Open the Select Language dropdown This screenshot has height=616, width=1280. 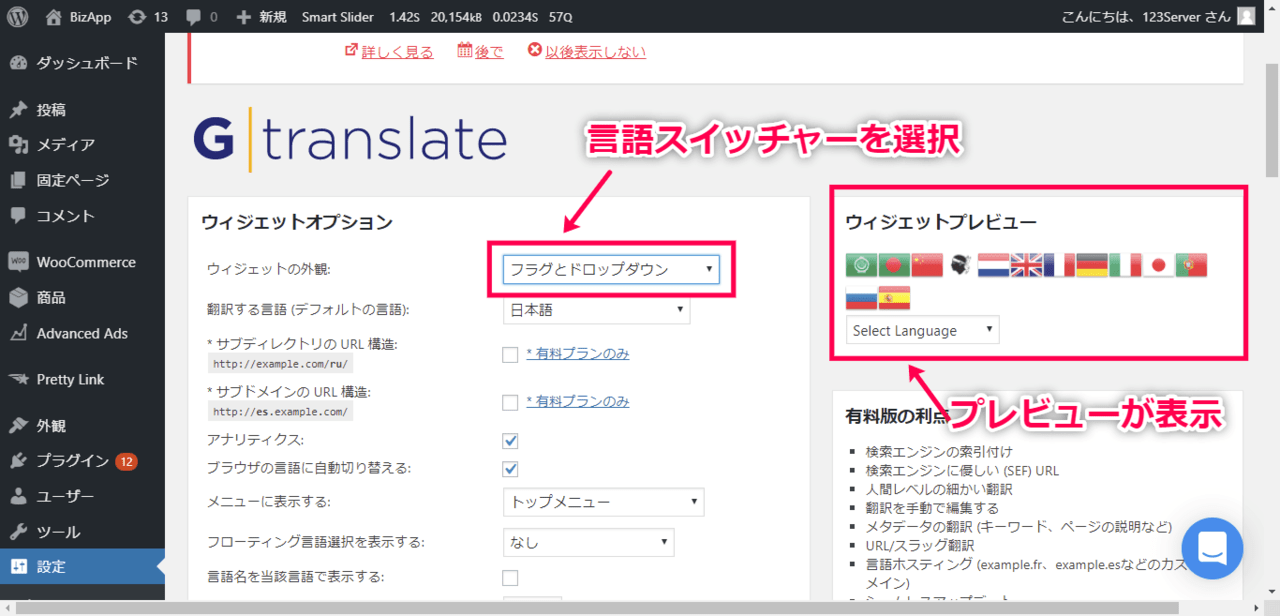coord(922,330)
